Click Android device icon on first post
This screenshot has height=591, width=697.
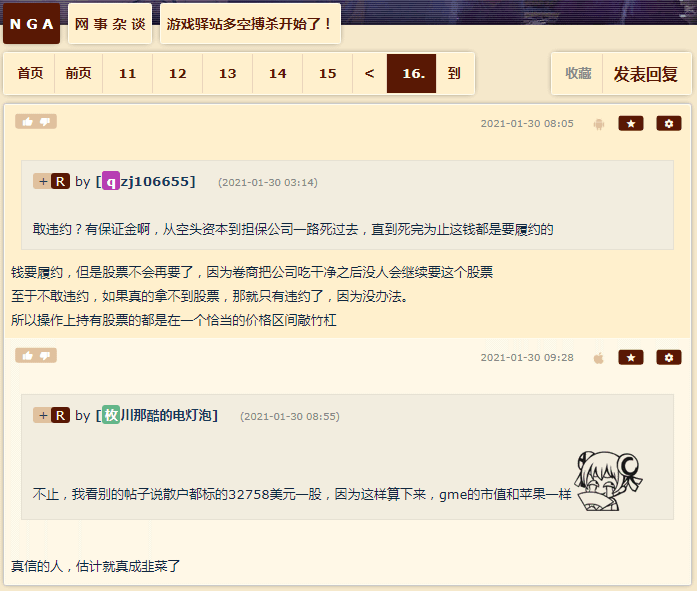pos(599,124)
